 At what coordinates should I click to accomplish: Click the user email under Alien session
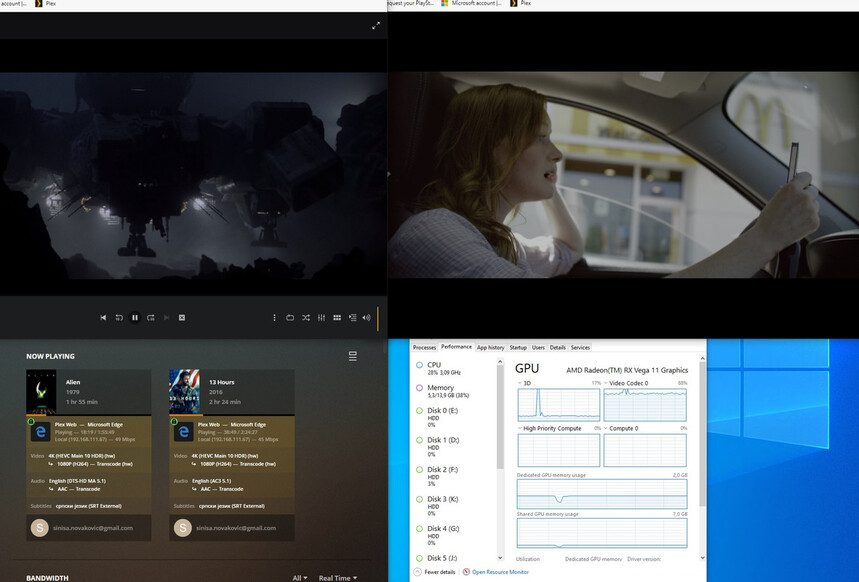pos(93,528)
